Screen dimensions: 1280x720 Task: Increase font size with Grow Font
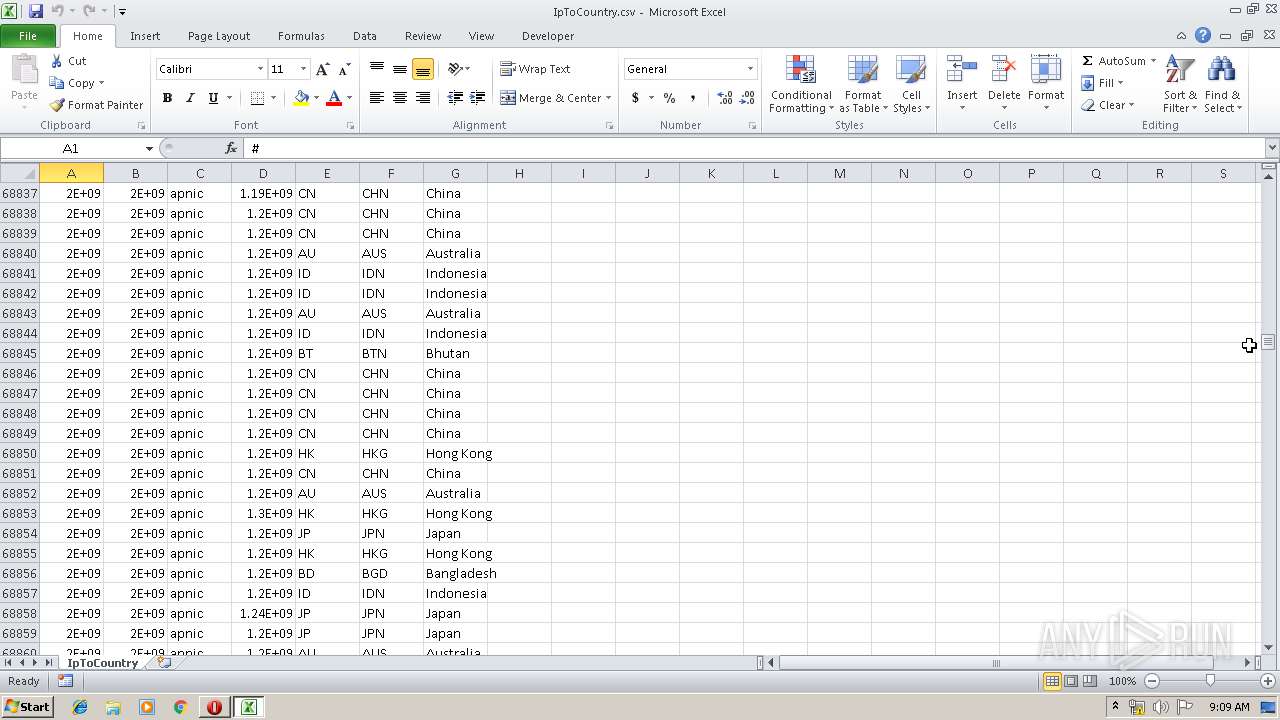(322, 69)
